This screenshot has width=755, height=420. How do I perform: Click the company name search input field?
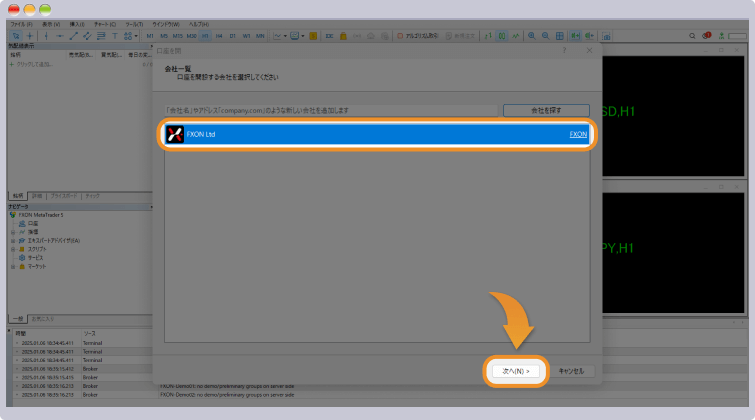(x=330, y=110)
